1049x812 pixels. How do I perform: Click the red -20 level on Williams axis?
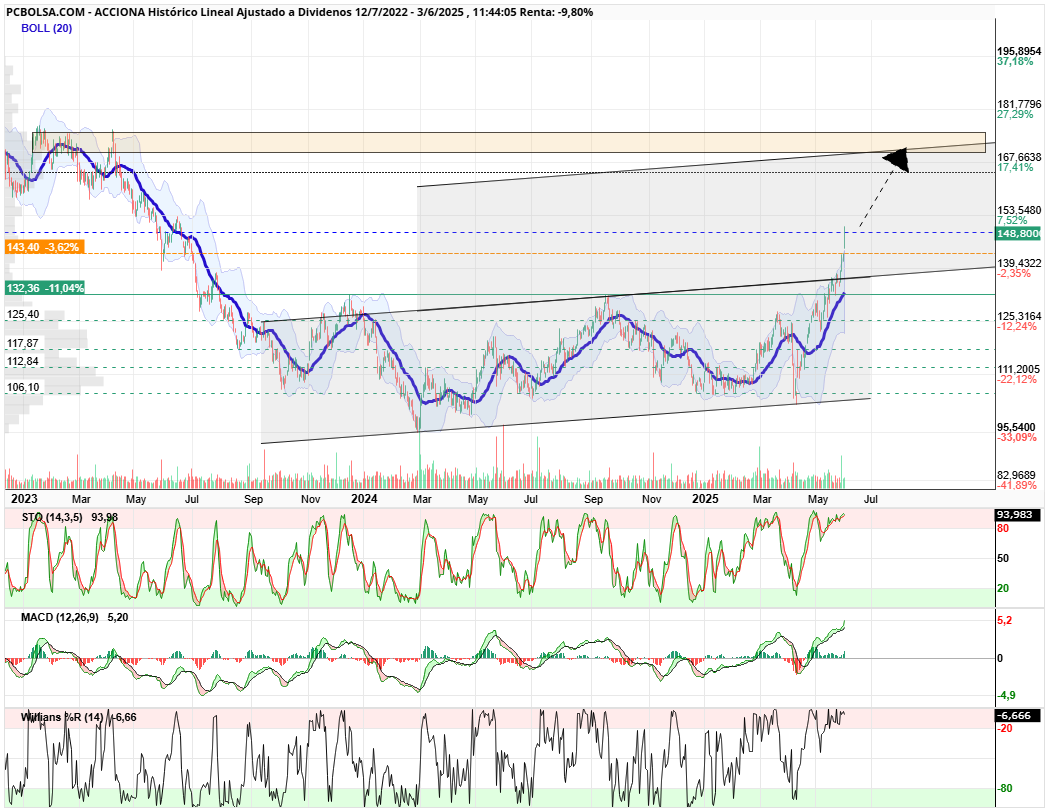[1005, 729]
